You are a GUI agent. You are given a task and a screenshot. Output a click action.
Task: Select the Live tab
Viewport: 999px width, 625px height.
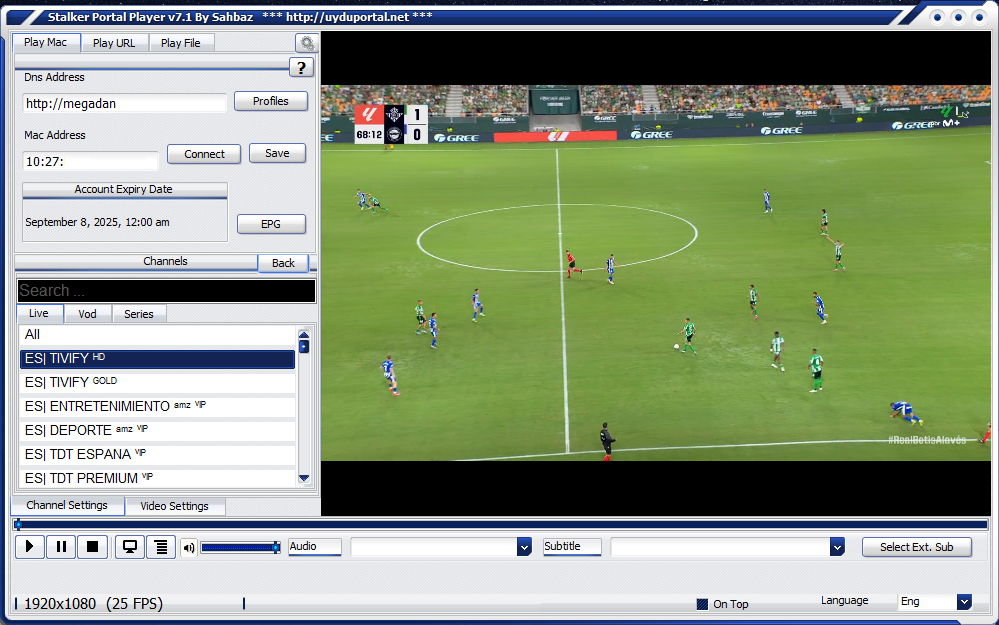coord(39,313)
